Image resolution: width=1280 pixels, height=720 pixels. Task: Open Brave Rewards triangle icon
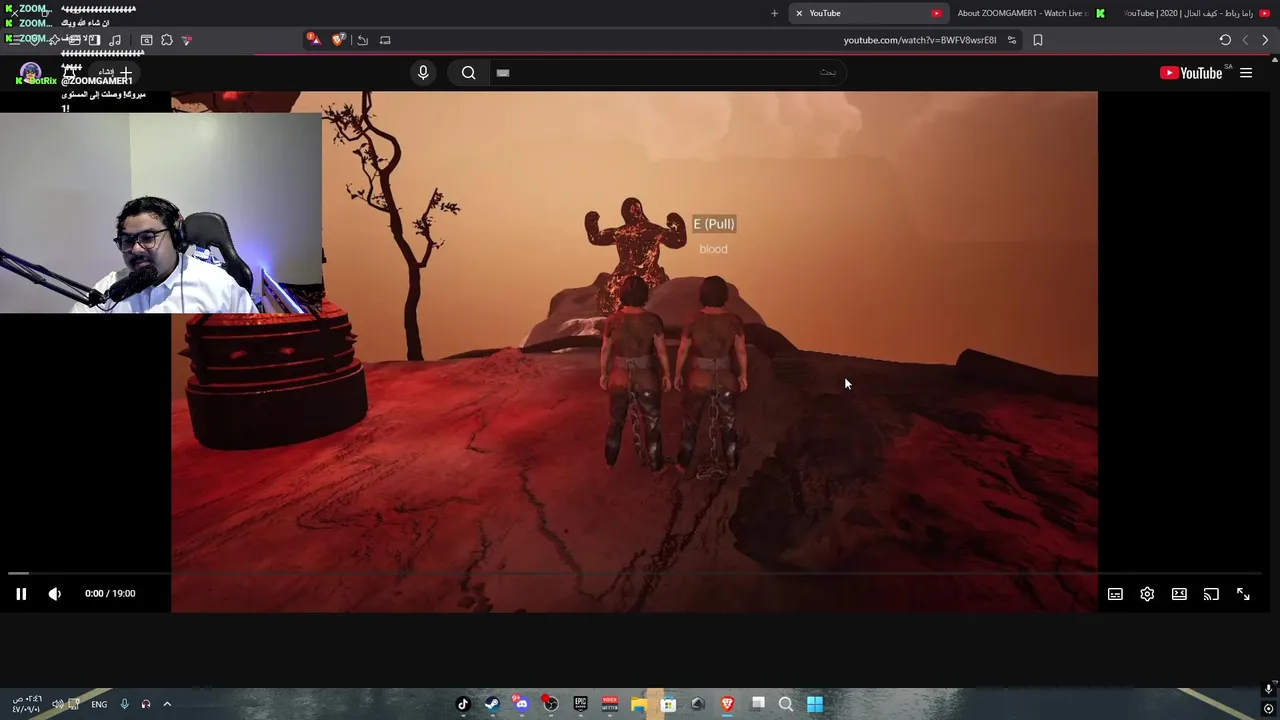tap(313, 40)
